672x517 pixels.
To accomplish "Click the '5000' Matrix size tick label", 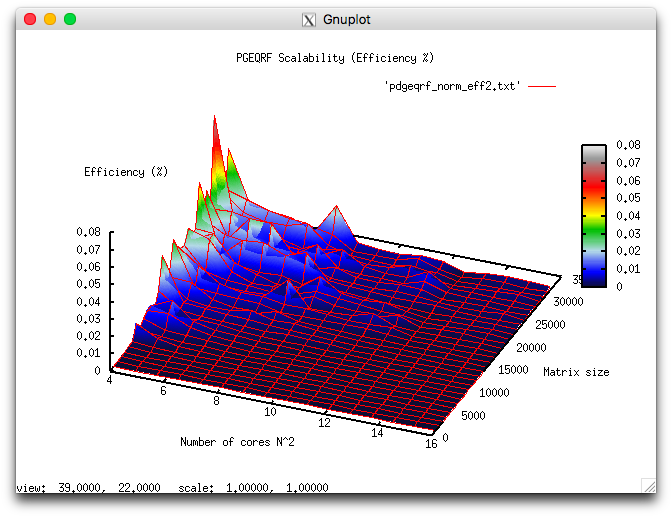I will (x=473, y=415).
